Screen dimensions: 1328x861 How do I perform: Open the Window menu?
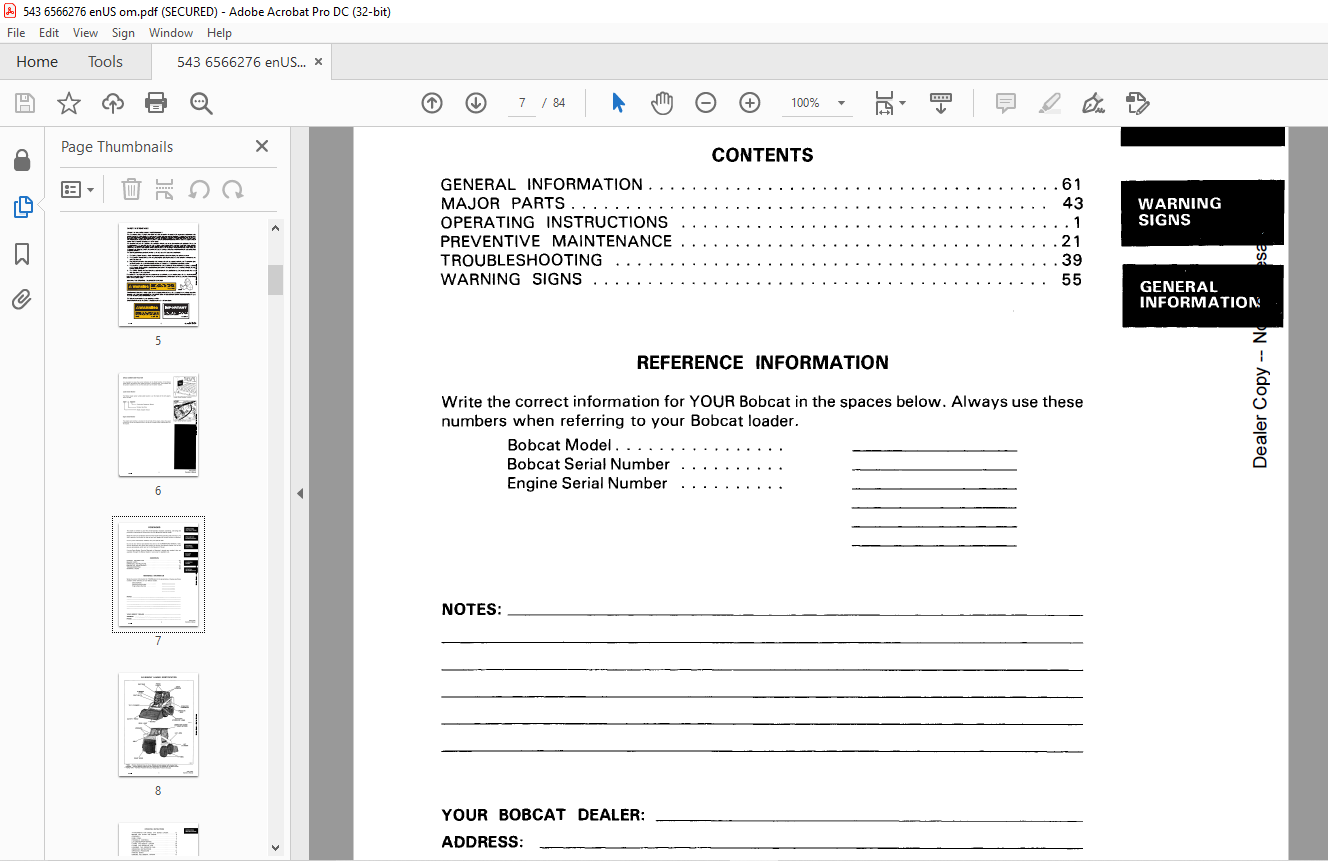[171, 33]
